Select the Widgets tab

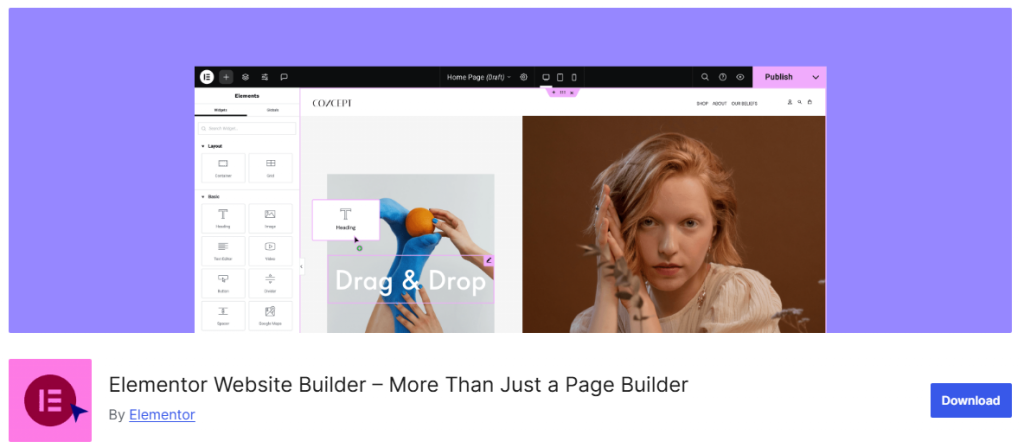pyautogui.click(x=221, y=110)
